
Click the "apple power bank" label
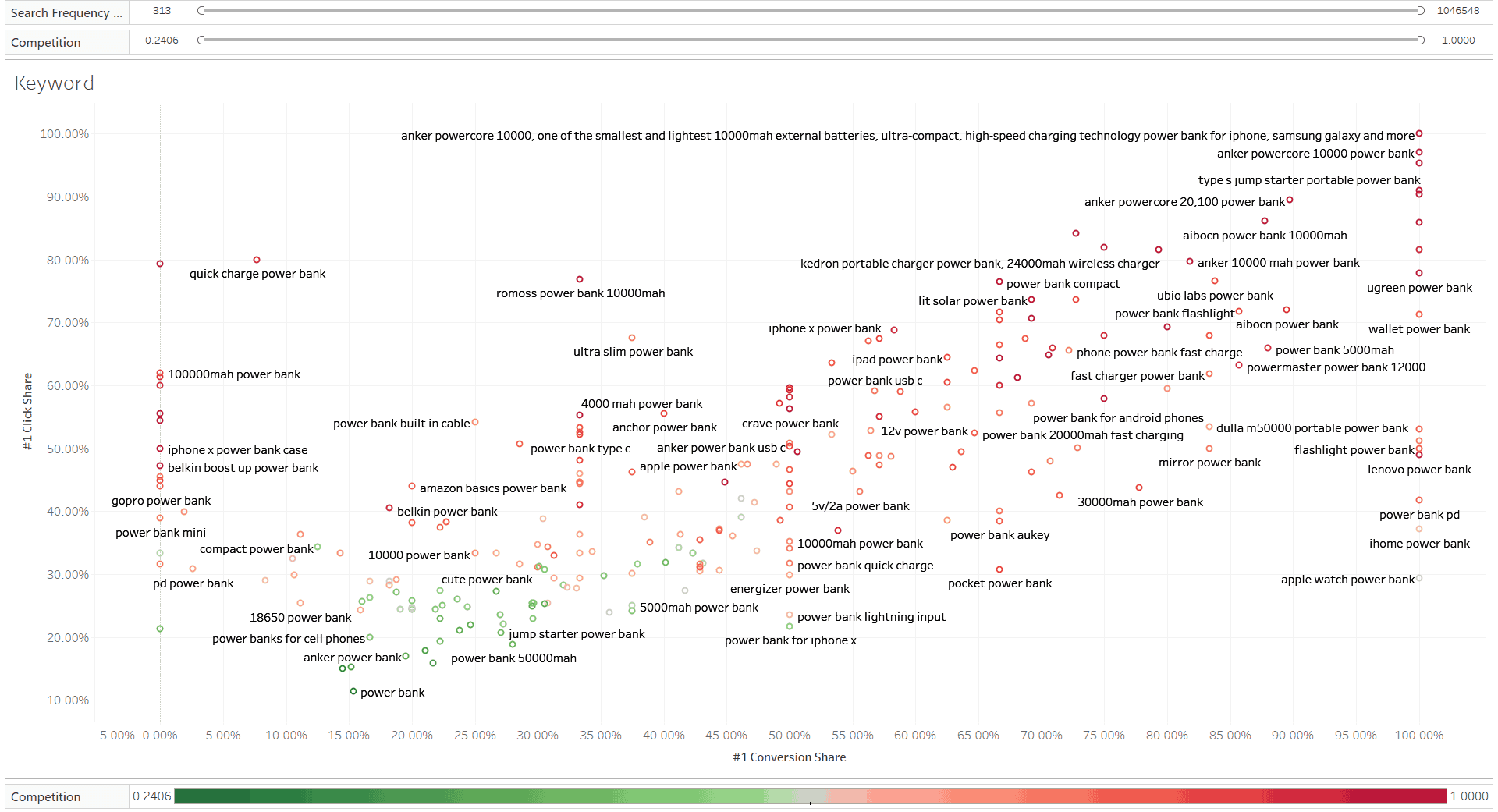coord(688,466)
